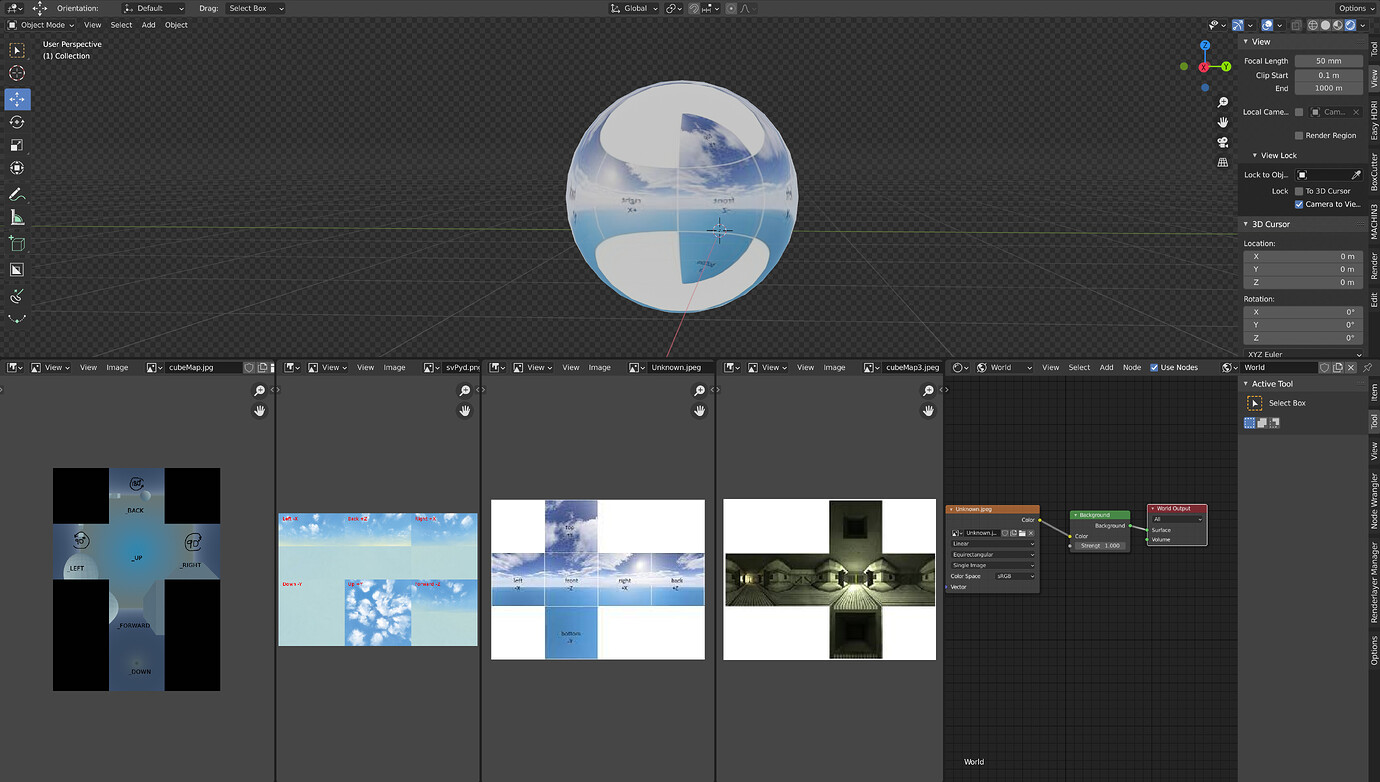The width and height of the screenshot is (1380, 782).
Task: Click the Z axis on the navigation gizmo
Action: [1205, 46]
